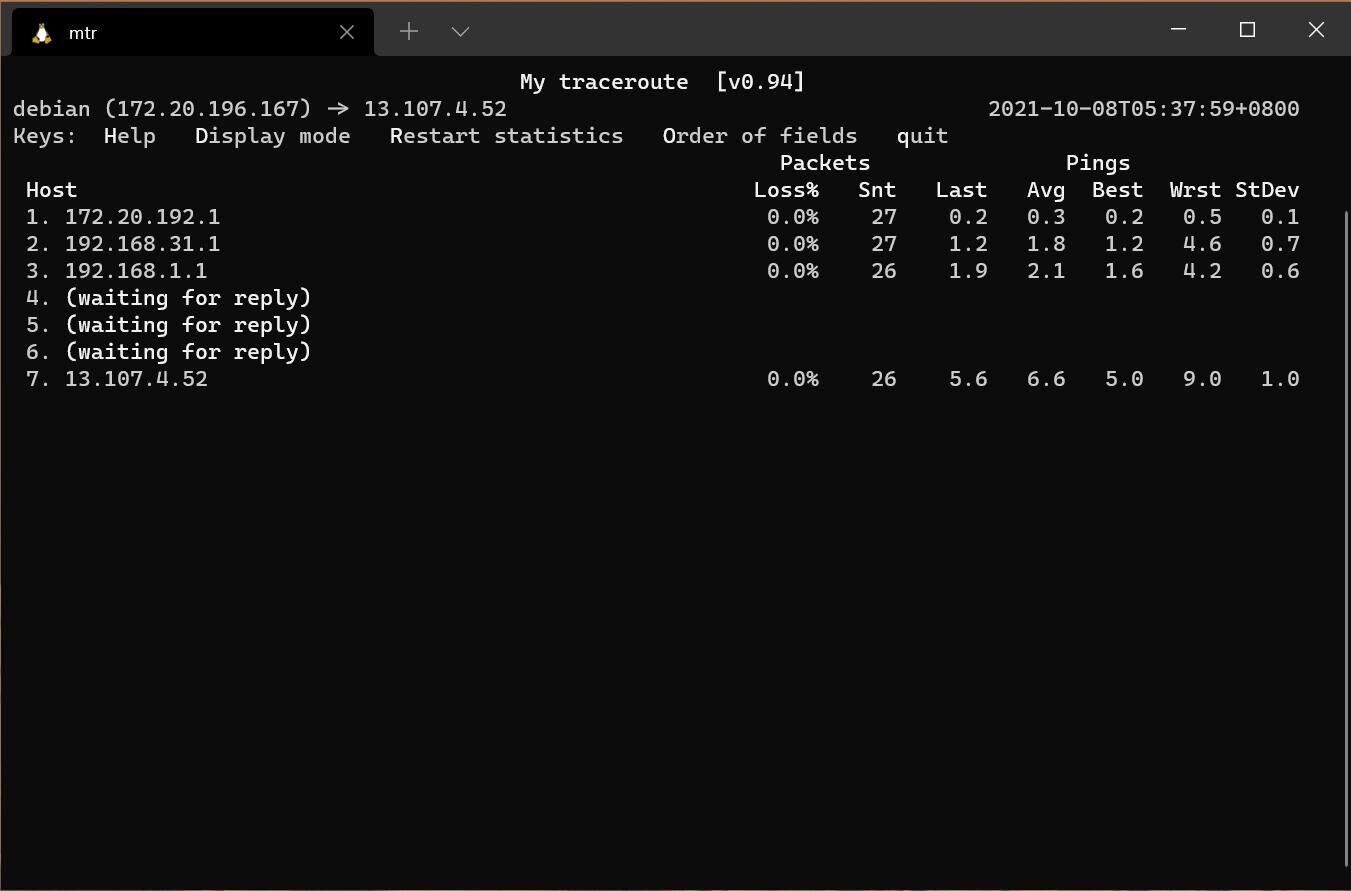Click the timestamp 2021-10-08T05:37:59+0800

click(1143, 109)
